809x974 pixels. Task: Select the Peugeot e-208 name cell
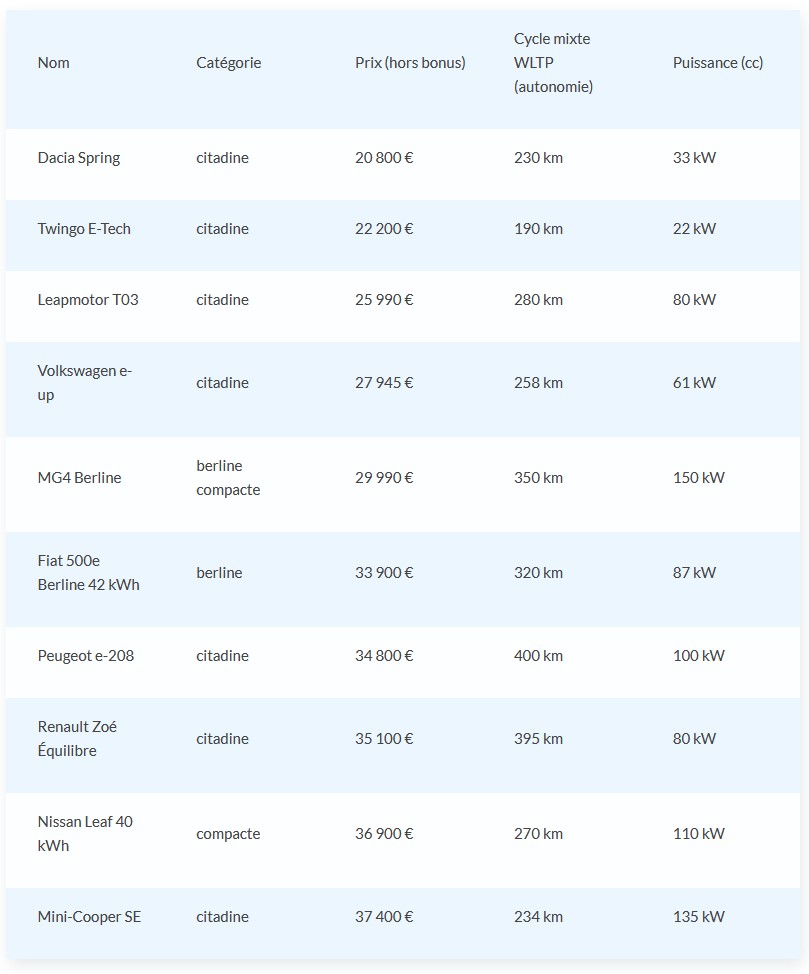point(86,656)
